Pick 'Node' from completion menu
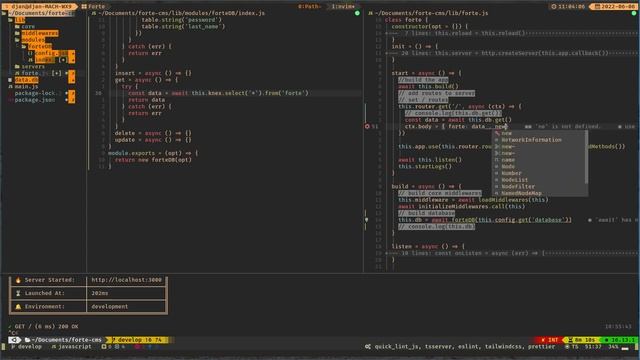Image resolution: width=640 pixels, height=360 pixels. tap(539, 167)
